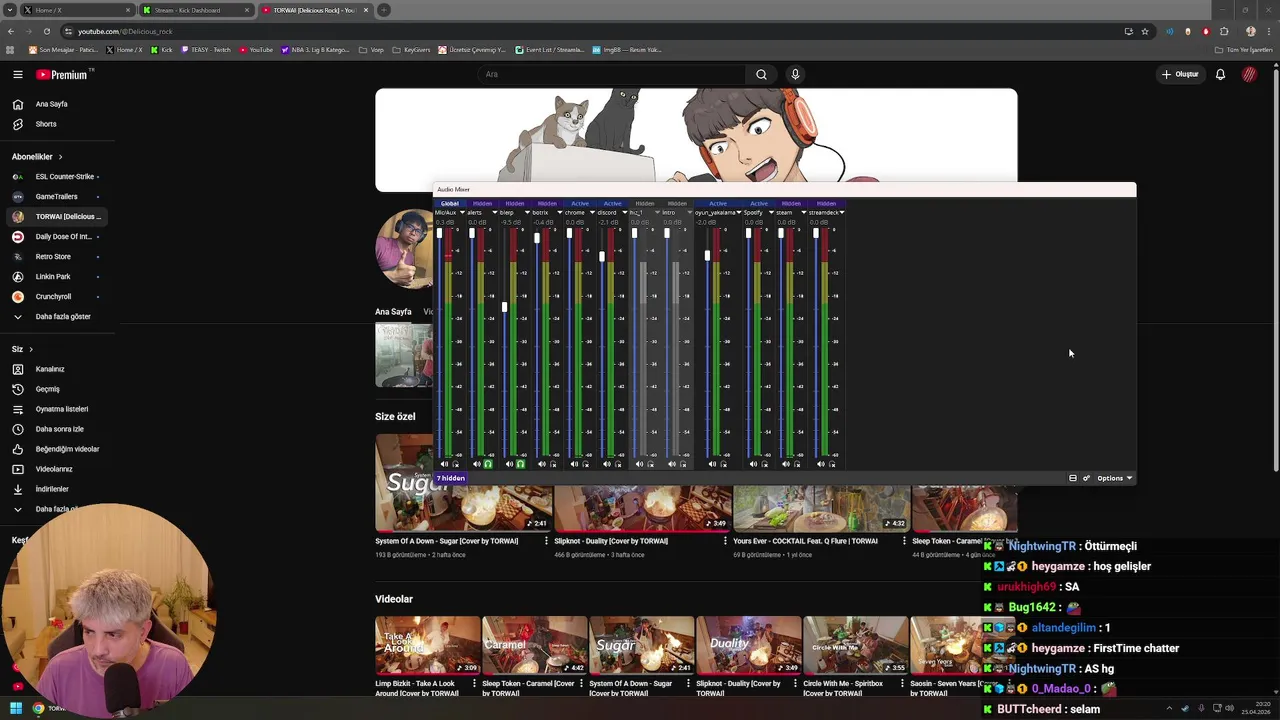This screenshot has height=720, width=1280.
Task: Disable green headphone monitoring on bleep channel
Action: pyautogui.click(x=520, y=464)
